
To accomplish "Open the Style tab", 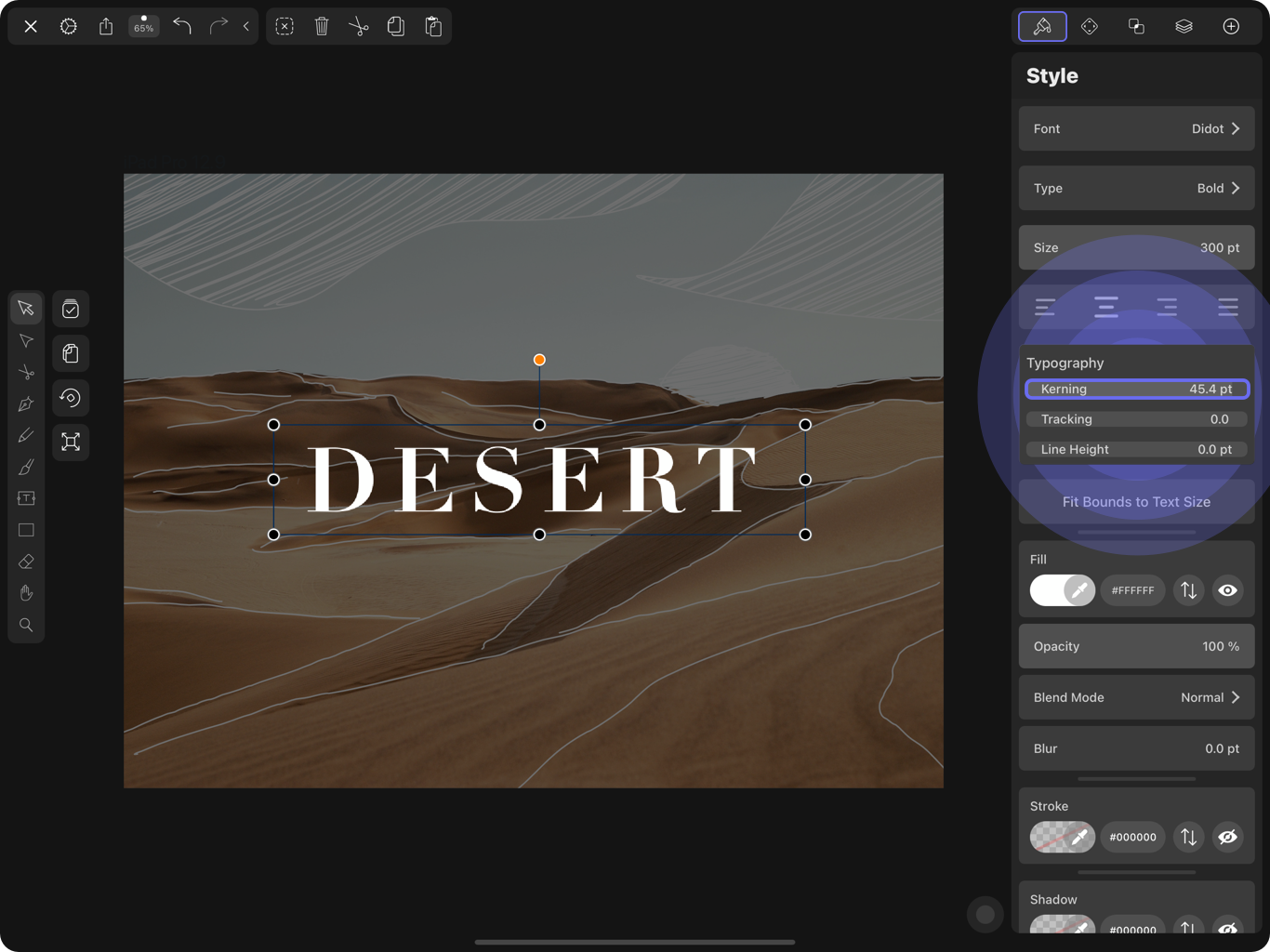I will click(x=1042, y=26).
